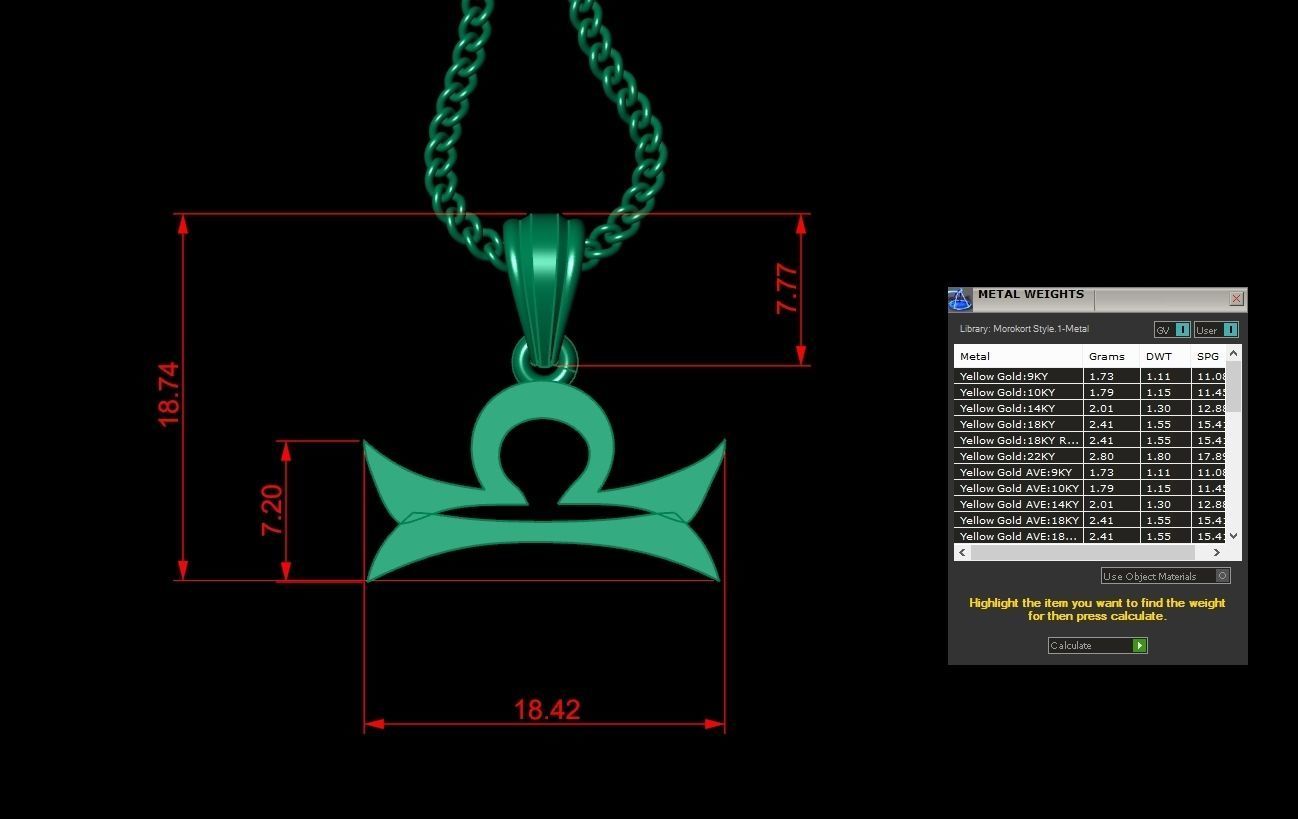Click the Library: Morokort Style.1-Metal label
The image size is (1298, 819).
[1024, 329]
